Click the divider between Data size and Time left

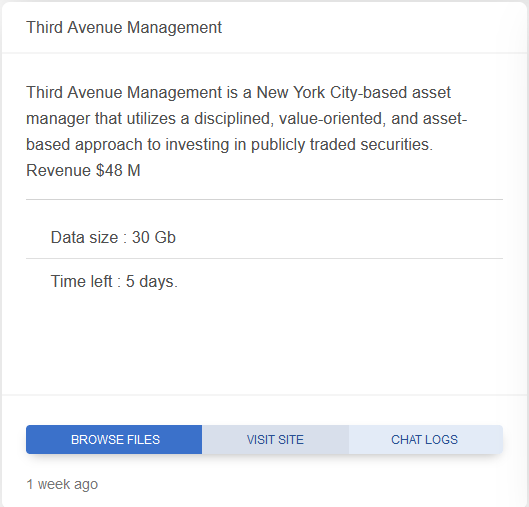(264, 259)
